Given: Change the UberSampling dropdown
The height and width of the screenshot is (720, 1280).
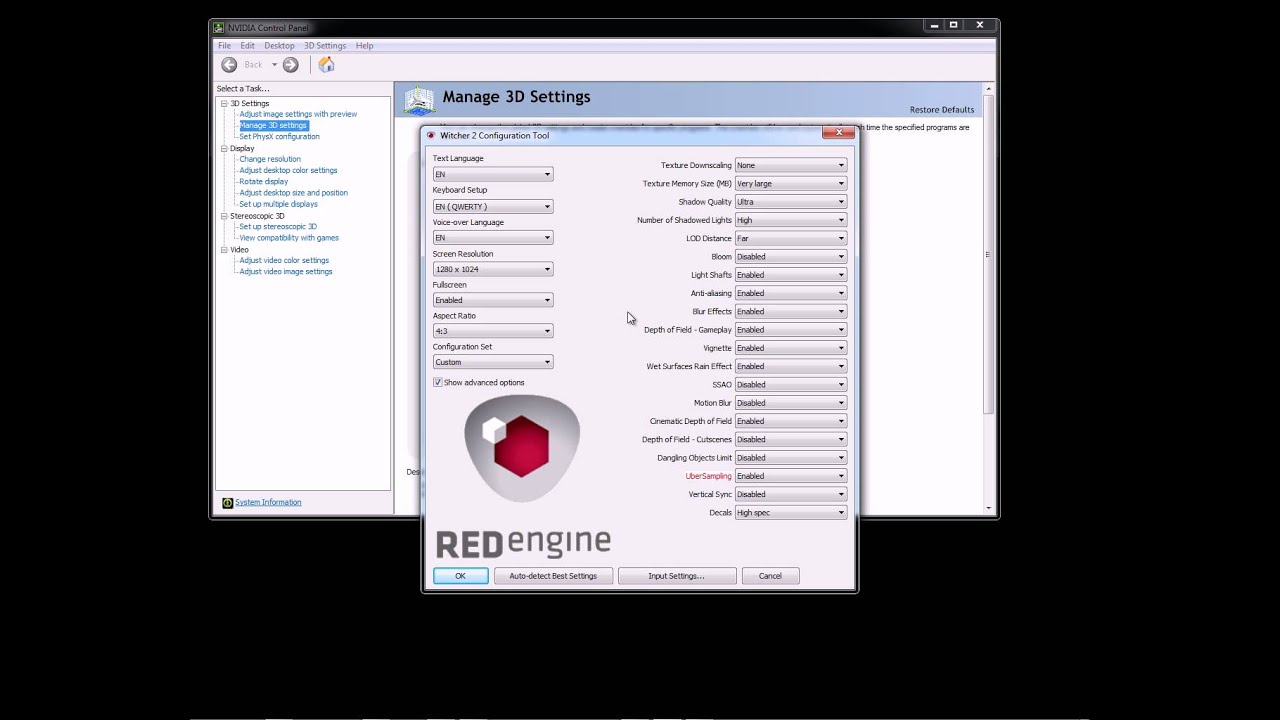Looking at the screenshot, I should pos(791,476).
